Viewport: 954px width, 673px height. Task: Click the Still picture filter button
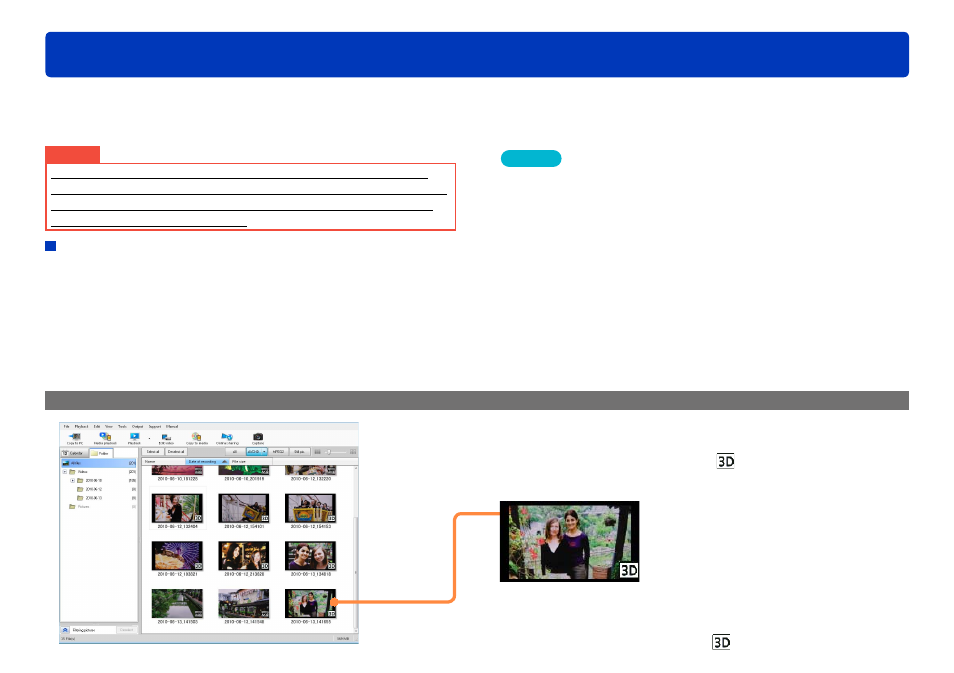click(x=299, y=452)
